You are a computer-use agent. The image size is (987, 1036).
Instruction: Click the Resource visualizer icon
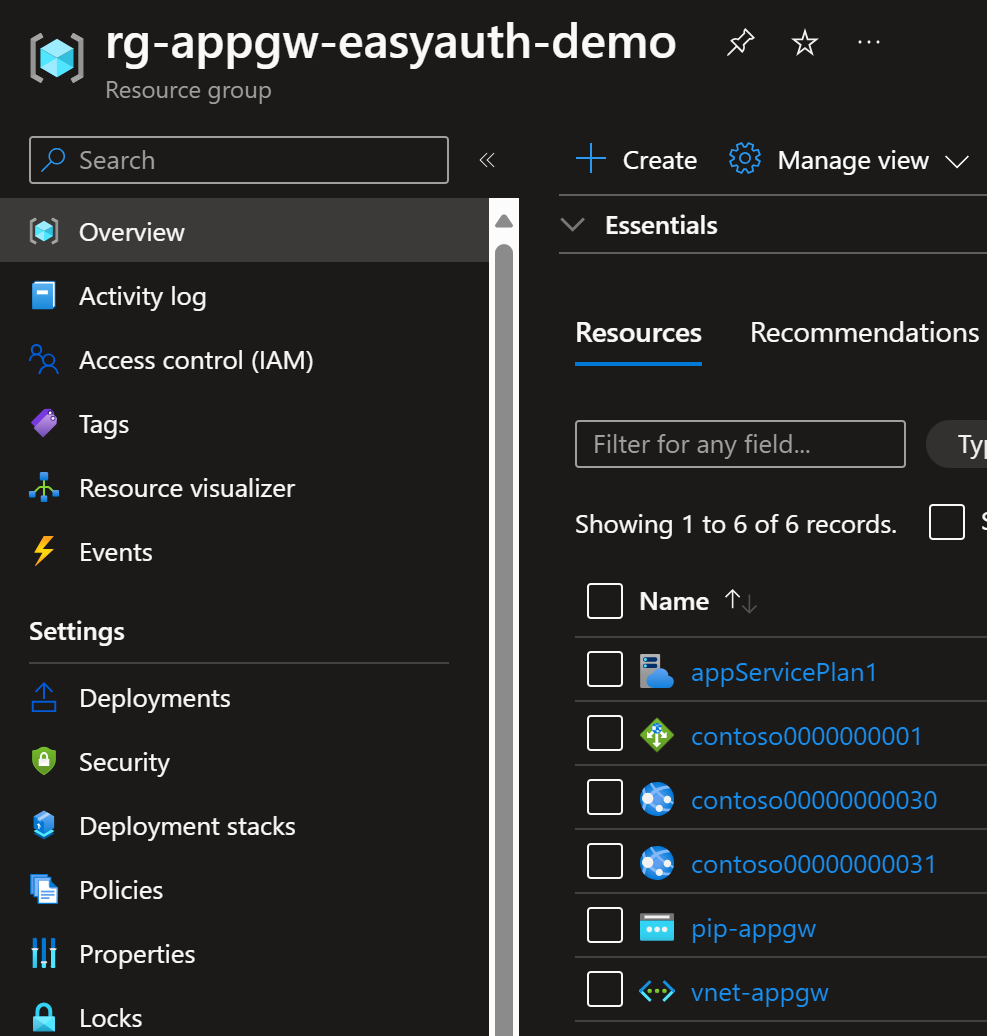point(44,487)
